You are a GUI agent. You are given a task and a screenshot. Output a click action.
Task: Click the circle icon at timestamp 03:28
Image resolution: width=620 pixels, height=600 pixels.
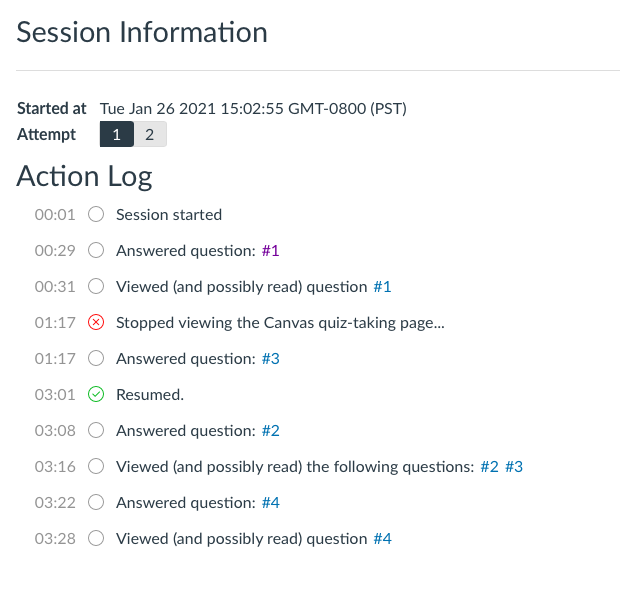point(96,538)
